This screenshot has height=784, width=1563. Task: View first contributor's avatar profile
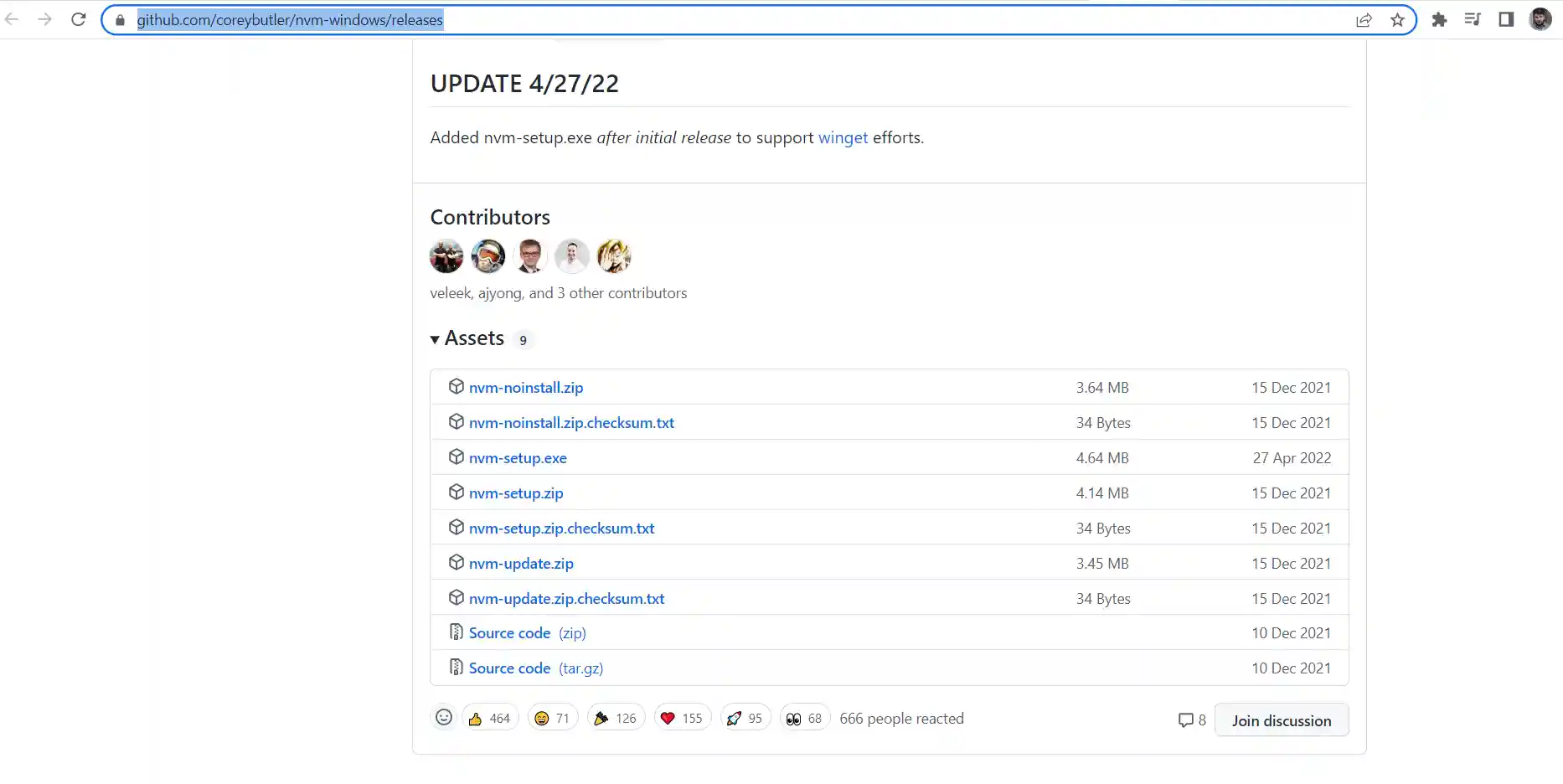(x=446, y=256)
